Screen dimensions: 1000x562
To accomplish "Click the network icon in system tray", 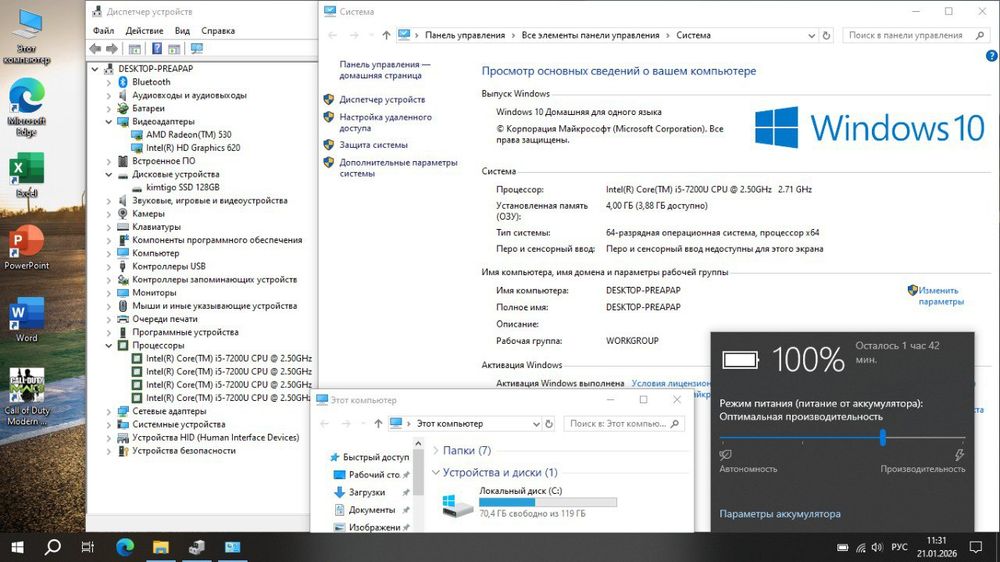I will point(860,547).
